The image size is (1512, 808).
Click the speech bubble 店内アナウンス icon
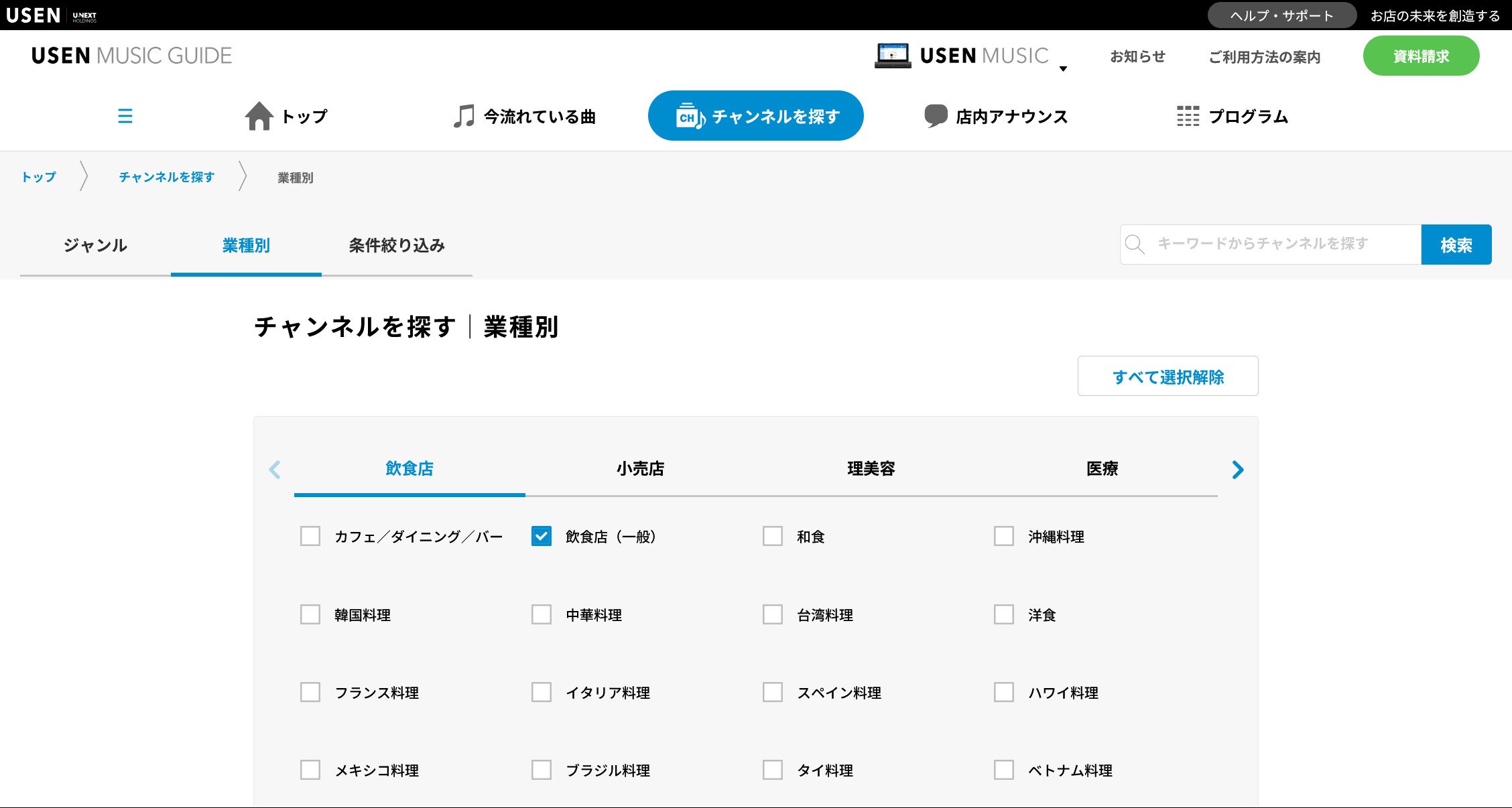(936, 116)
